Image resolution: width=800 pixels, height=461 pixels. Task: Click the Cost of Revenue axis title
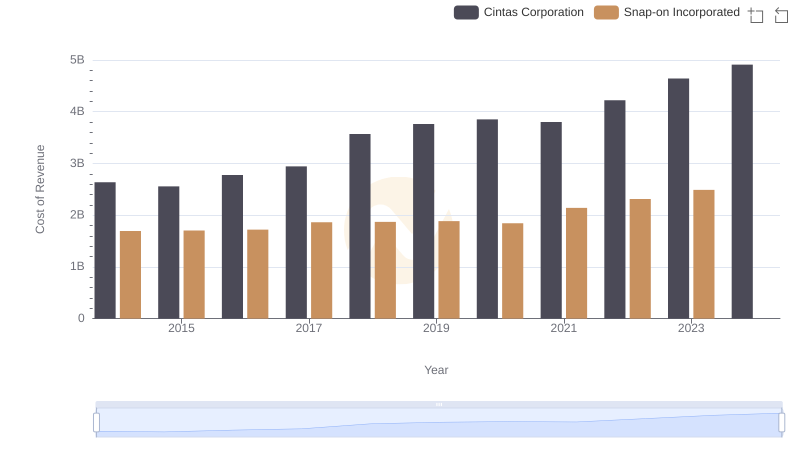point(40,189)
